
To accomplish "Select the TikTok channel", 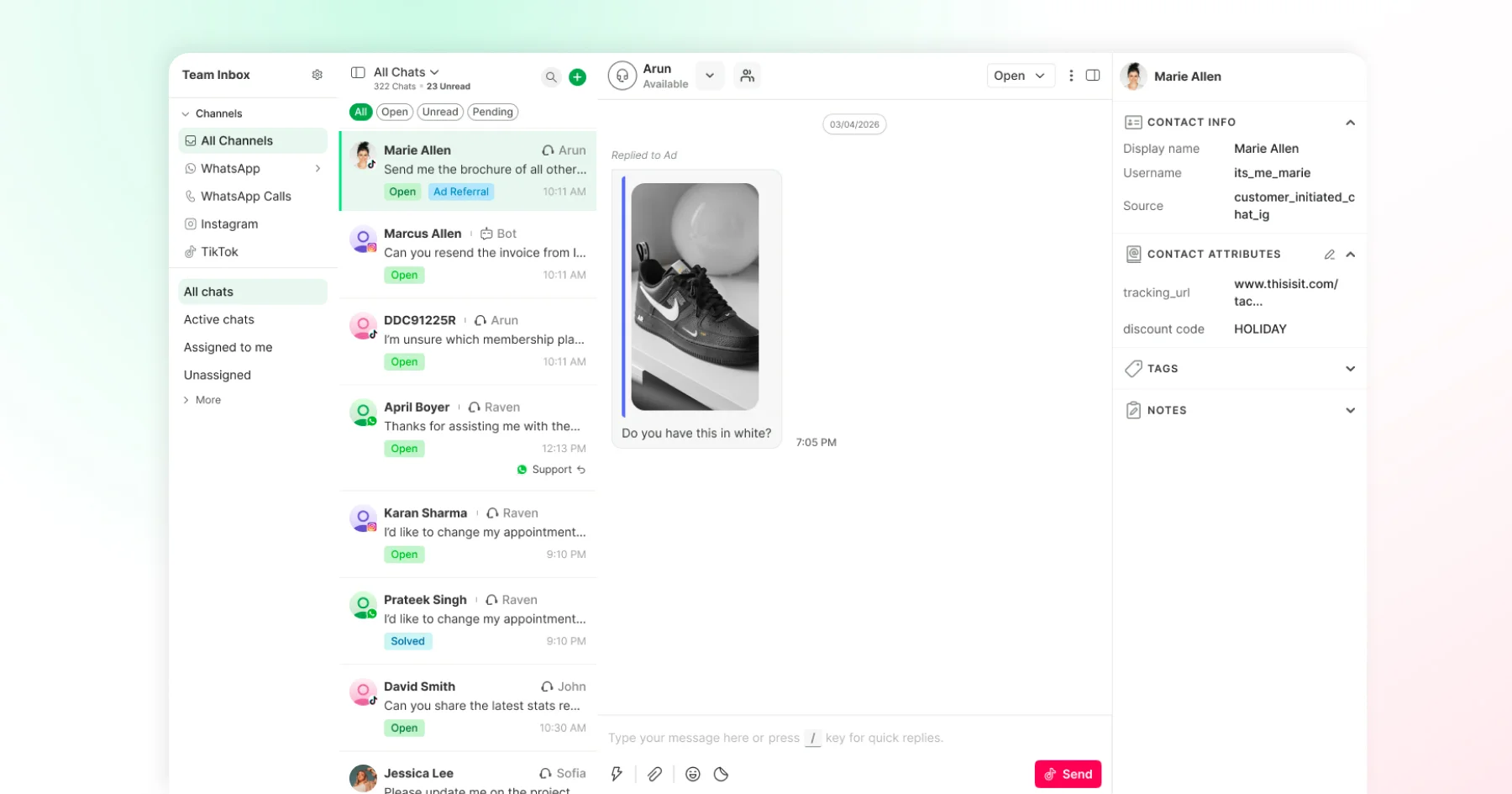I will 253,251.
